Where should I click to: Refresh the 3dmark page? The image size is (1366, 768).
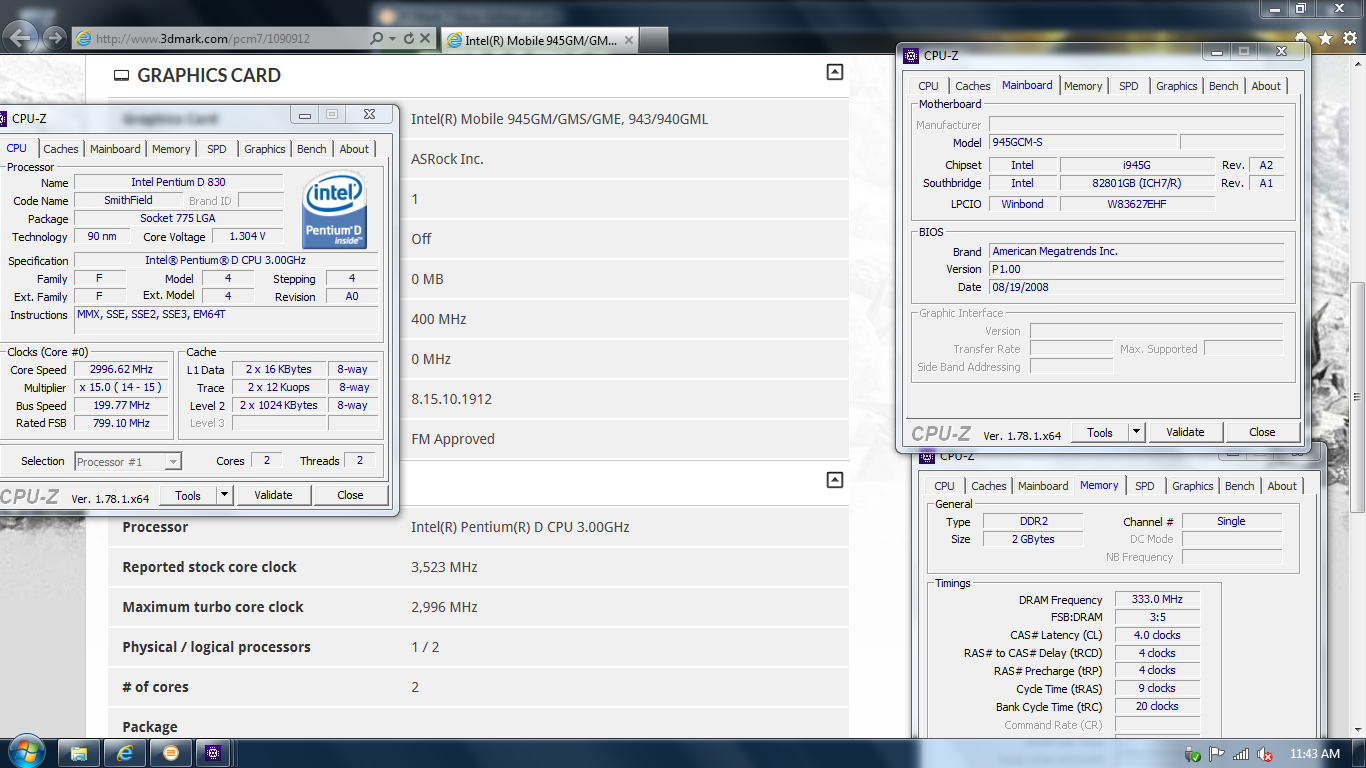click(x=408, y=39)
